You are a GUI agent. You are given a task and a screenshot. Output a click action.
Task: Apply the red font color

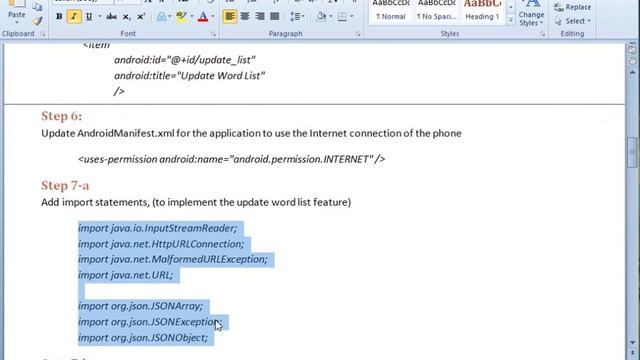tap(203, 17)
